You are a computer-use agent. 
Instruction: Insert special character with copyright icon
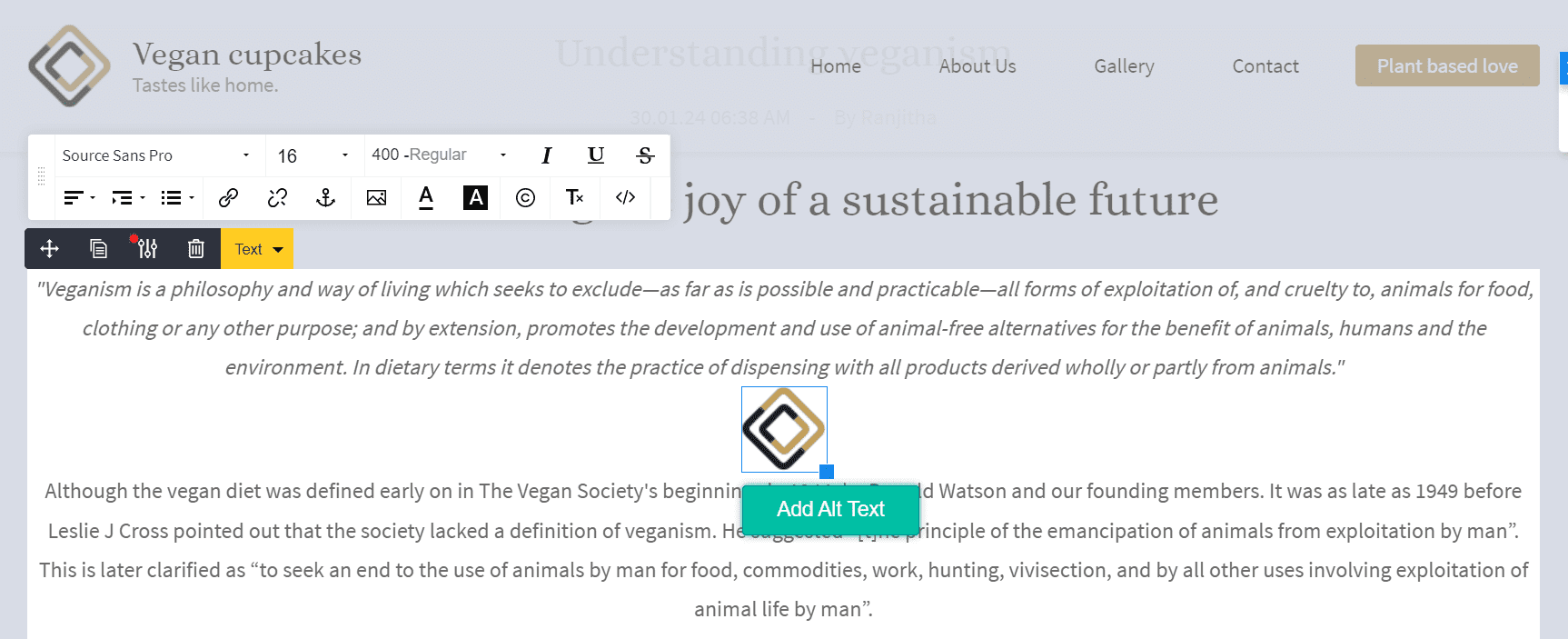(525, 197)
